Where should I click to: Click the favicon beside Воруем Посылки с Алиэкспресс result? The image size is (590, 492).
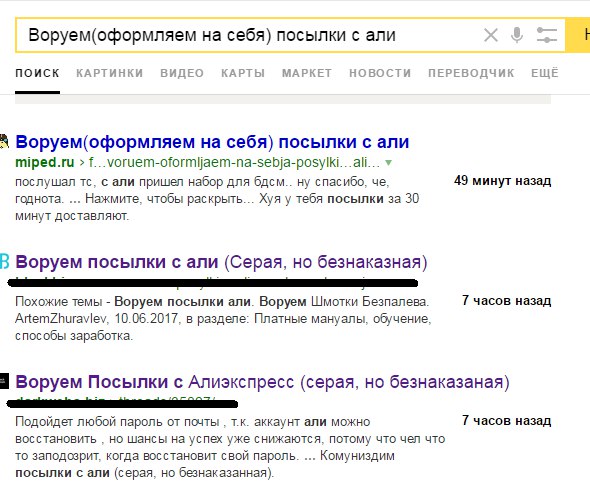(4, 381)
